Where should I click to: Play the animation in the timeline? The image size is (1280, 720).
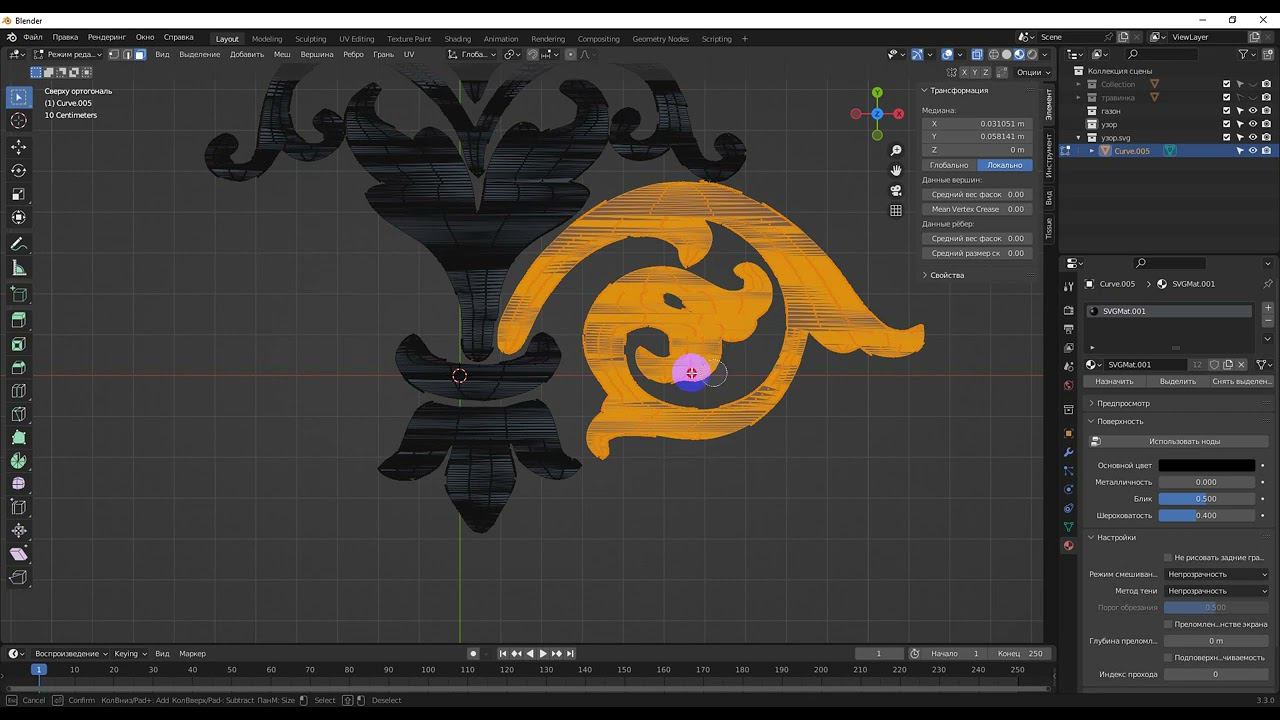(x=543, y=653)
